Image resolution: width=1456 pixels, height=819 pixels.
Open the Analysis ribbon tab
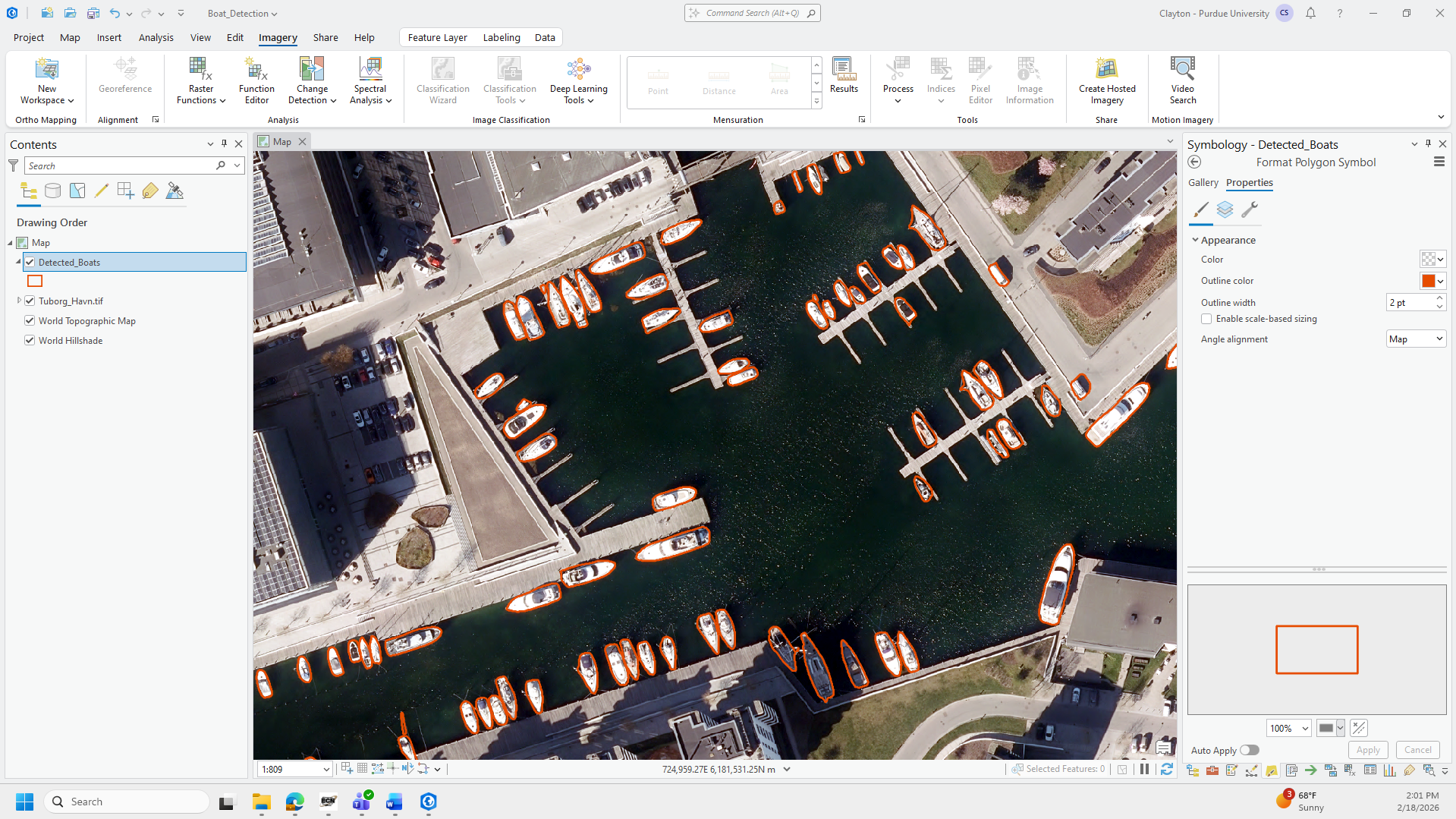(x=156, y=37)
